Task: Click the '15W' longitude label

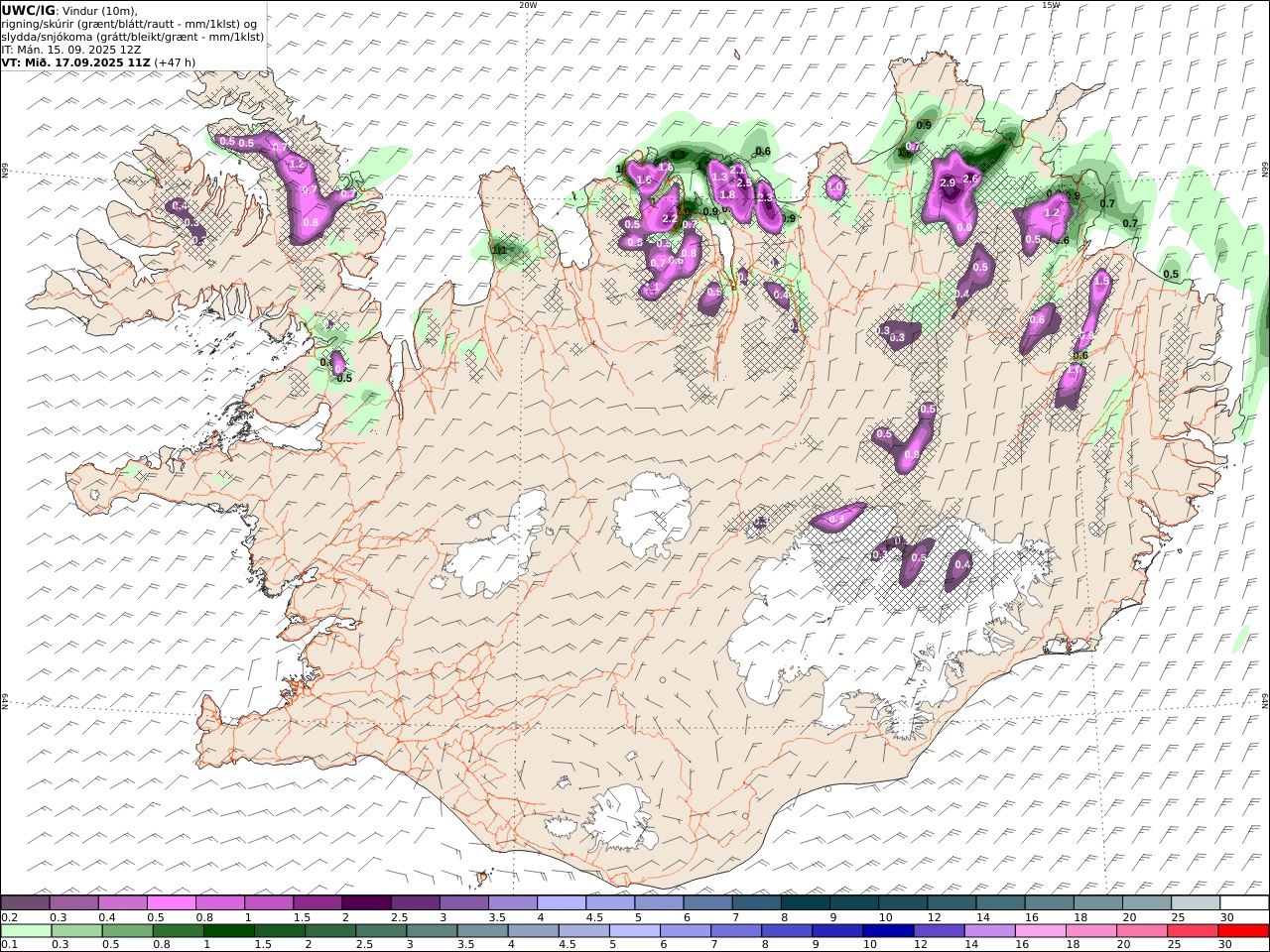Action: pyautogui.click(x=1051, y=5)
